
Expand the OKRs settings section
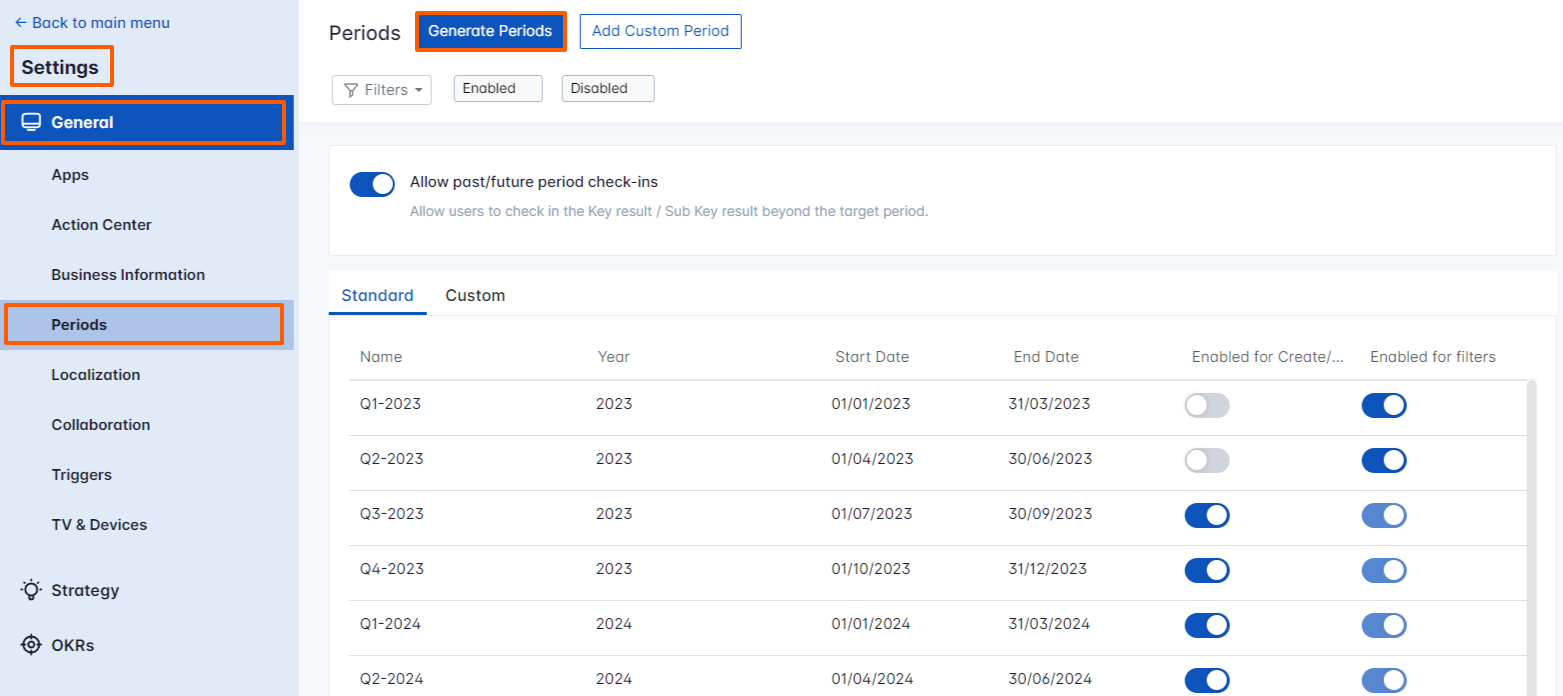coord(72,645)
